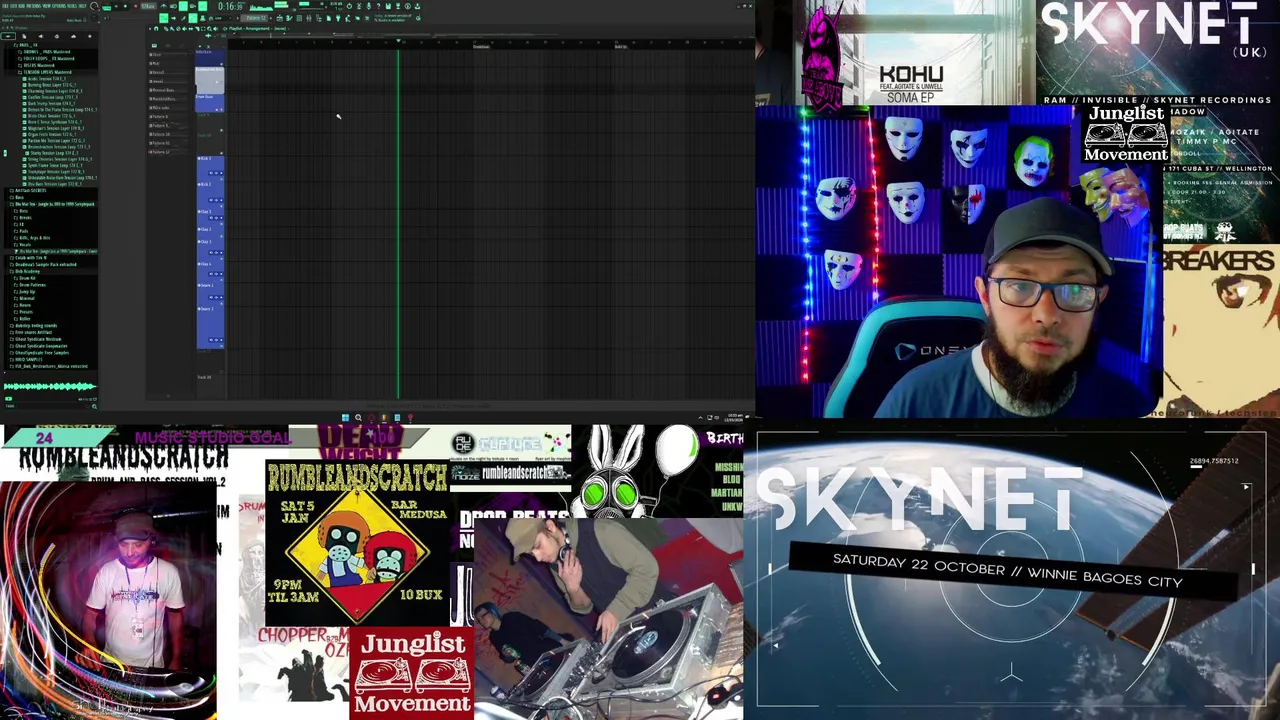Open browser star favorites tab
Screen dimensions: 1280x720
click(89, 36)
